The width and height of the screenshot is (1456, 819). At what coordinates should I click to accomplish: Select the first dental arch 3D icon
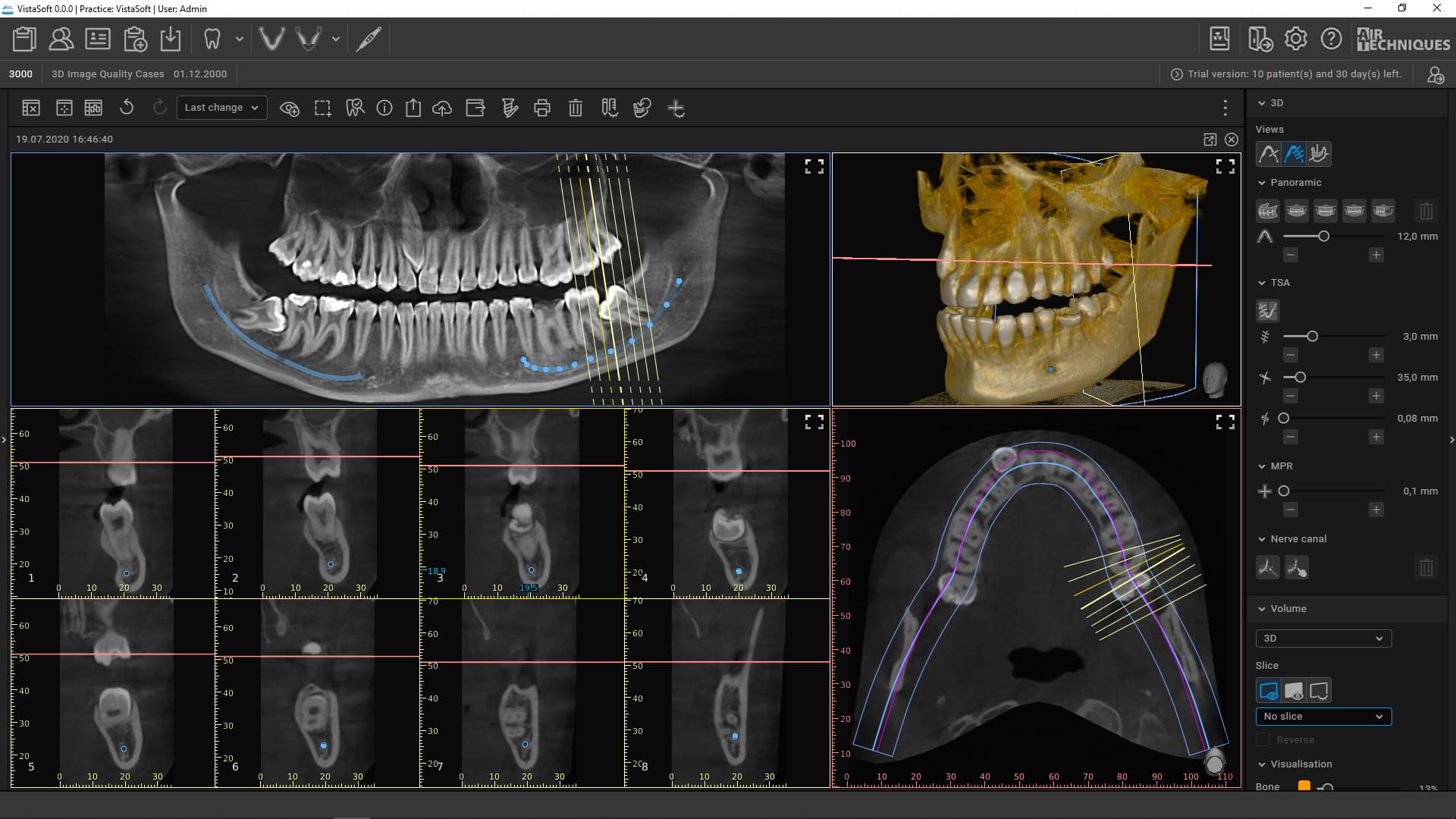click(271, 39)
